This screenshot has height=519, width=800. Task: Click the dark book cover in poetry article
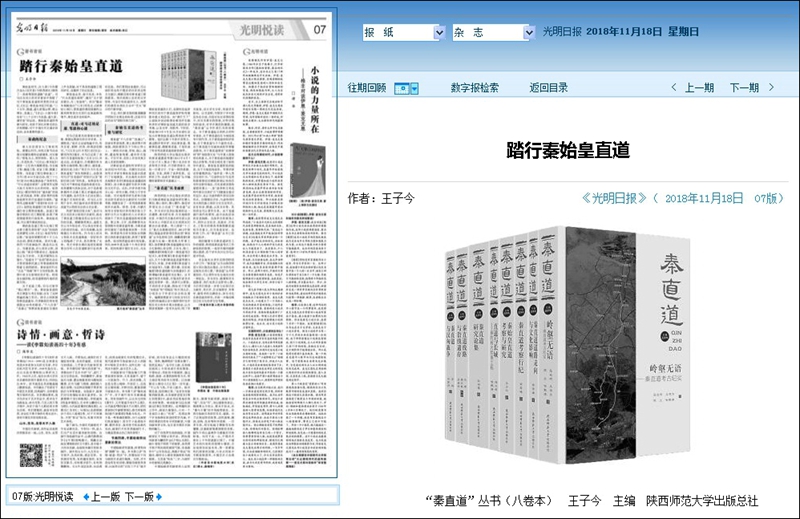pos(213,357)
